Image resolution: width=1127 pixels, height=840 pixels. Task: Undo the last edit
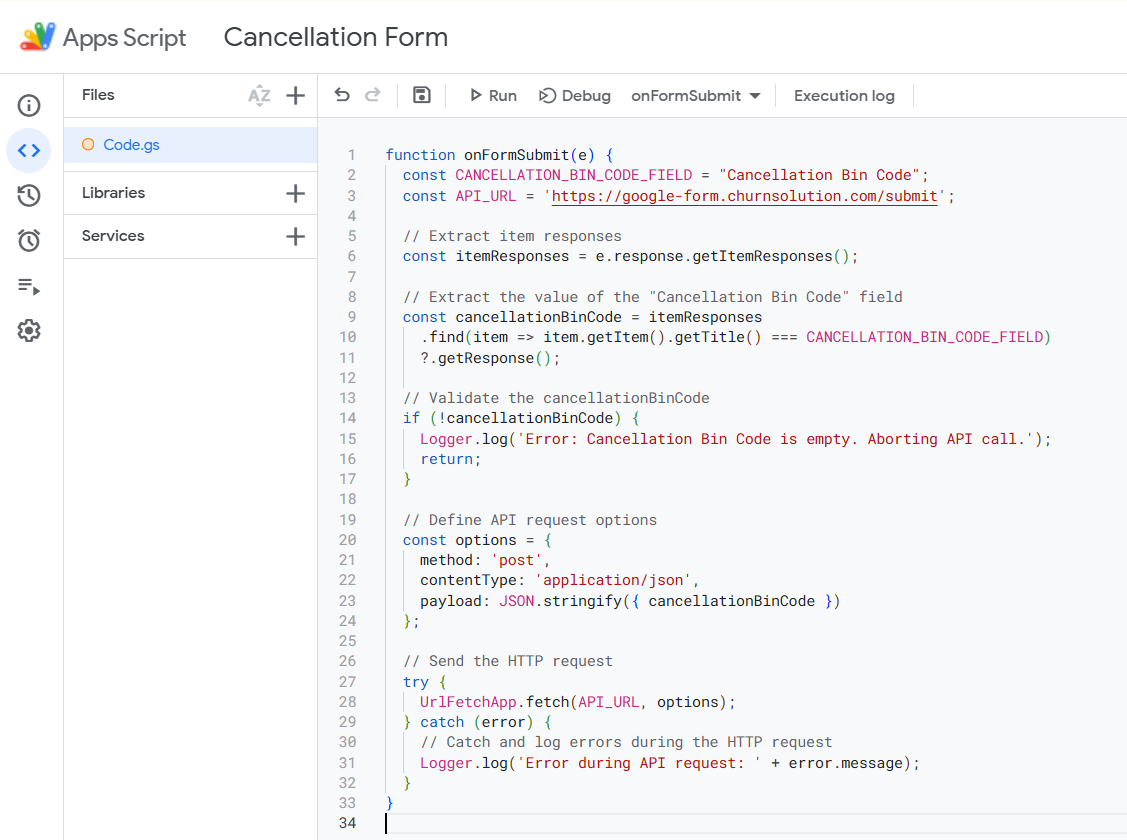coord(342,95)
